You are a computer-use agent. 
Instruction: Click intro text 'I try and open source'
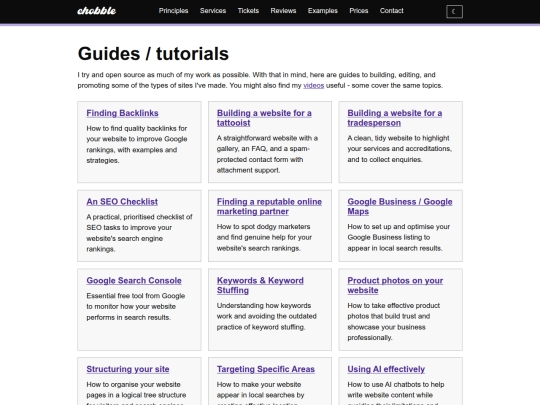[x=260, y=80]
